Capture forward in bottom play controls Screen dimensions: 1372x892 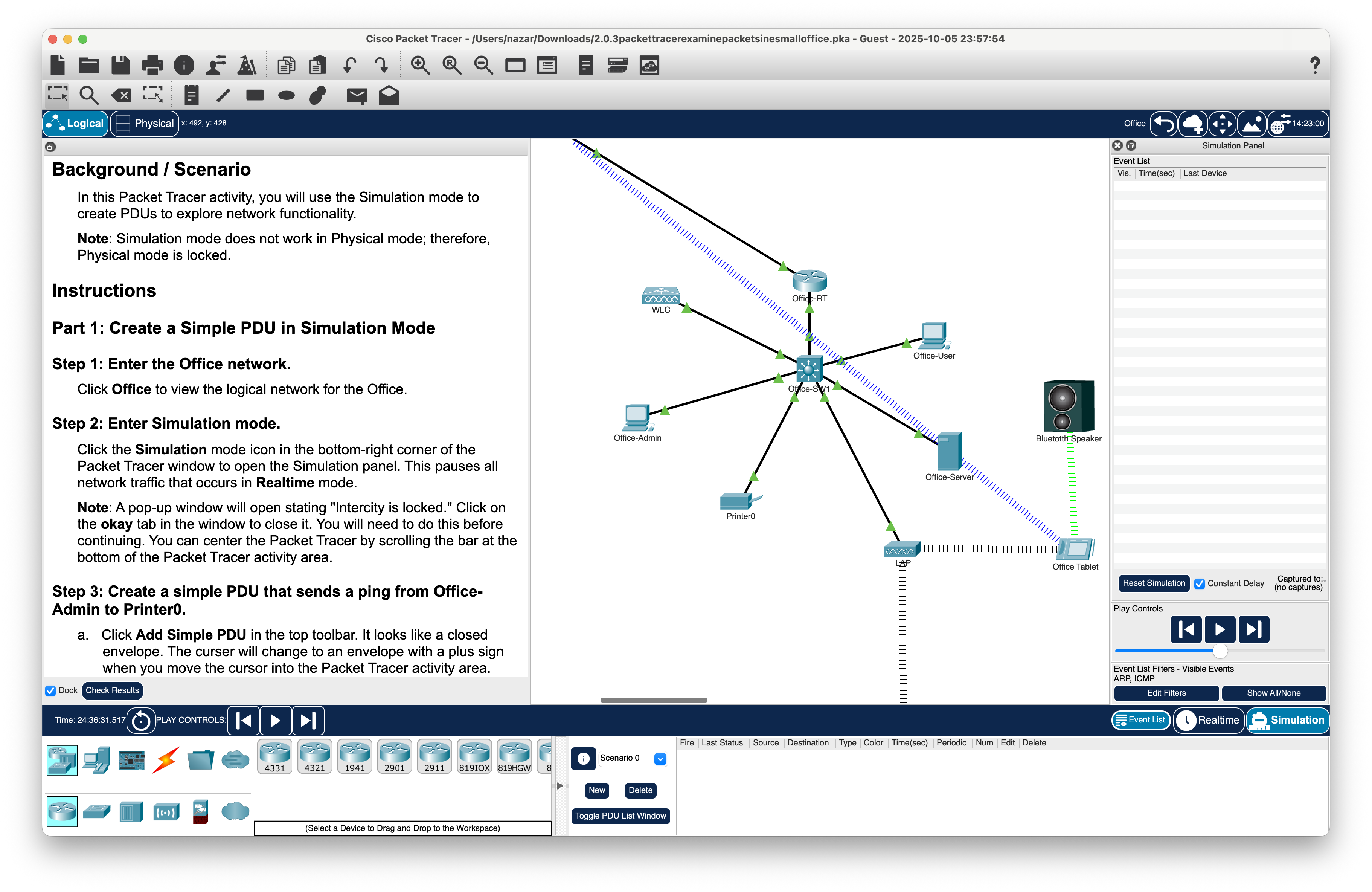coord(308,721)
